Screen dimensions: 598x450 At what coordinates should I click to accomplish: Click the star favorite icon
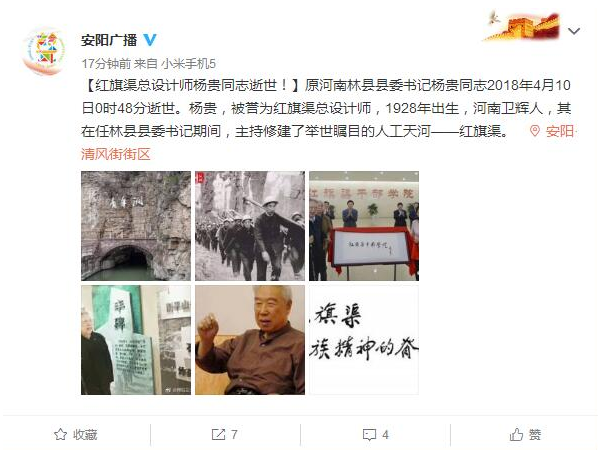[60, 434]
